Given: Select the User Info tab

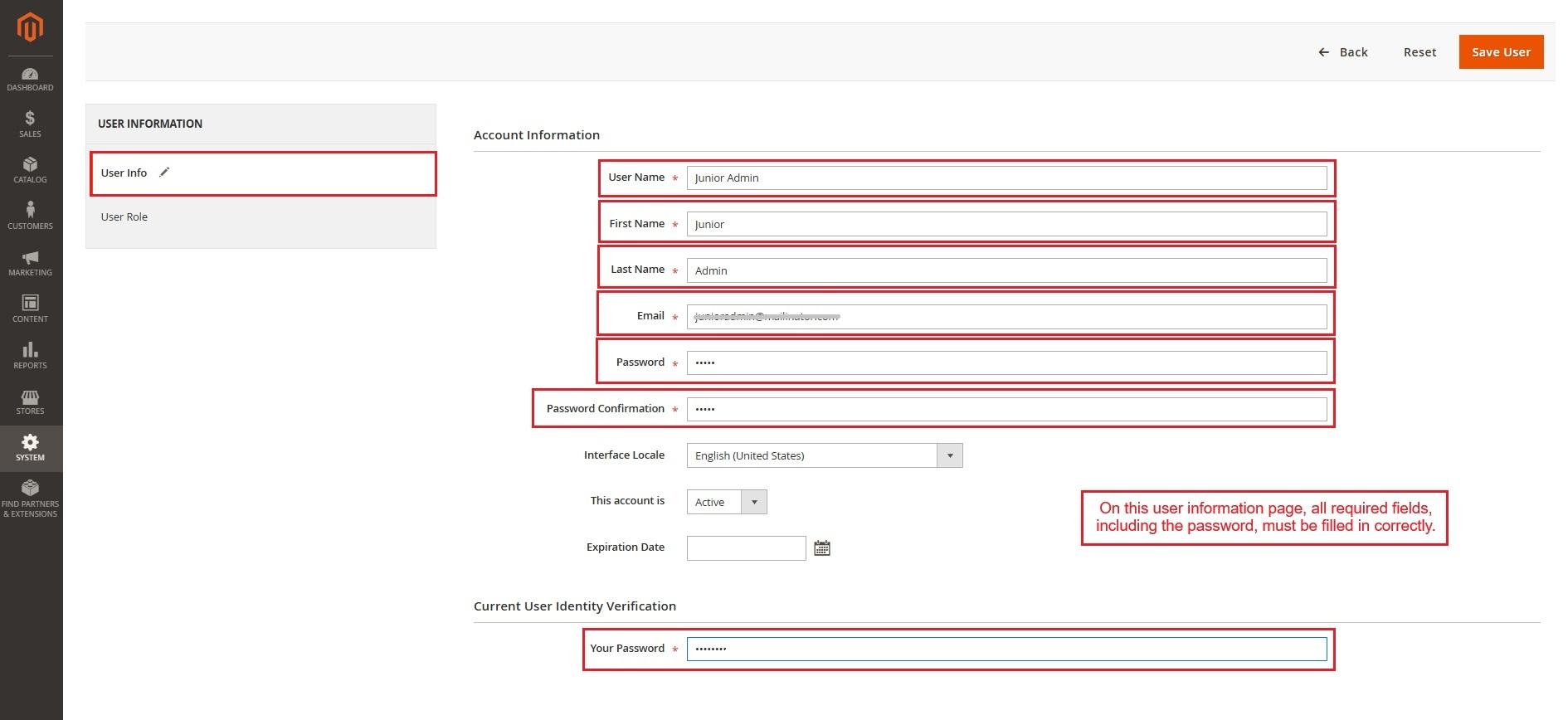Looking at the screenshot, I should coord(124,173).
